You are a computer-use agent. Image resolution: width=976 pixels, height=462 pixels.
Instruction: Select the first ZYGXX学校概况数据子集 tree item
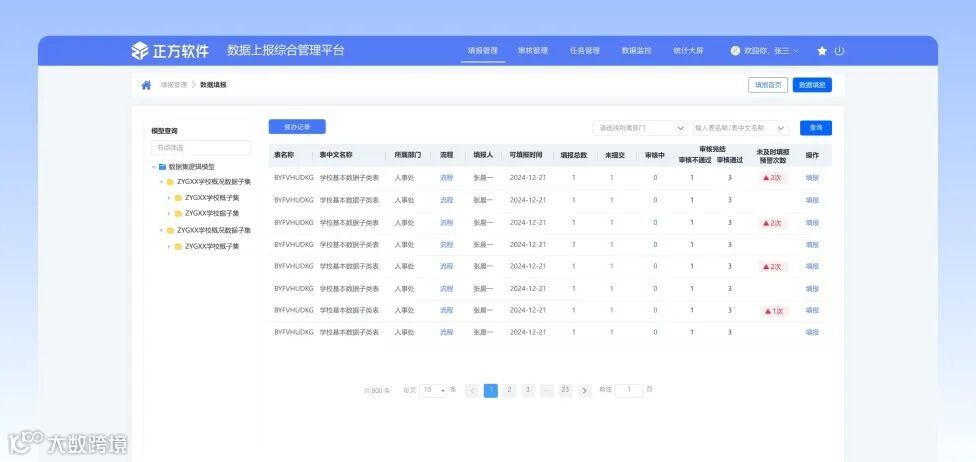point(214,182)
